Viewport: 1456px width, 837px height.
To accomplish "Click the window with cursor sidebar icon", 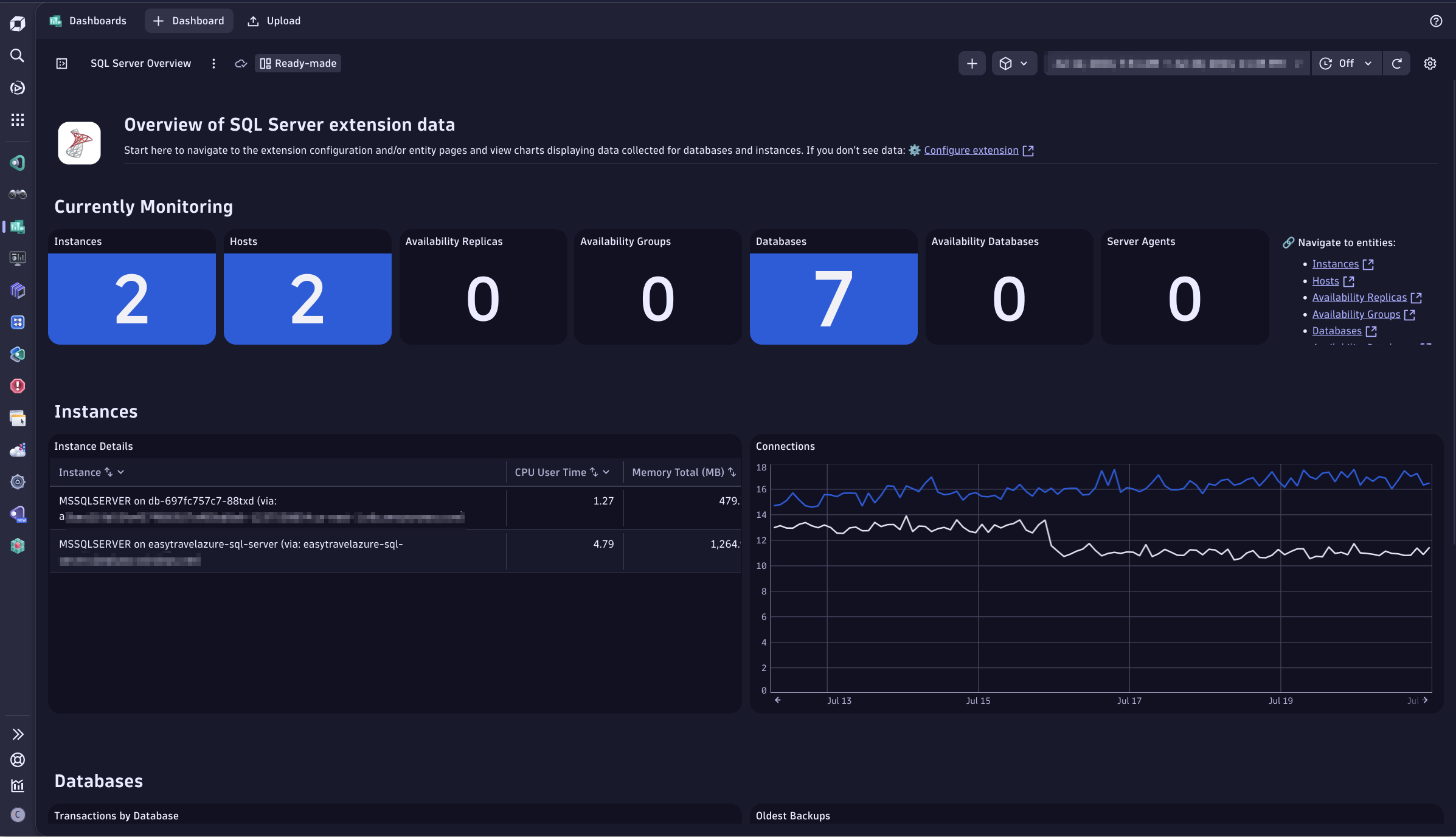I will pyautogui.click(x=18, y=418).
